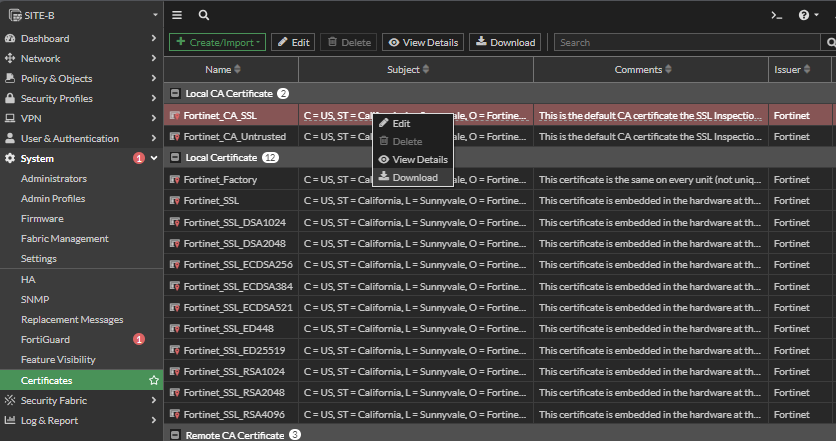Open the Create/Import dropdown

point(216,42)
